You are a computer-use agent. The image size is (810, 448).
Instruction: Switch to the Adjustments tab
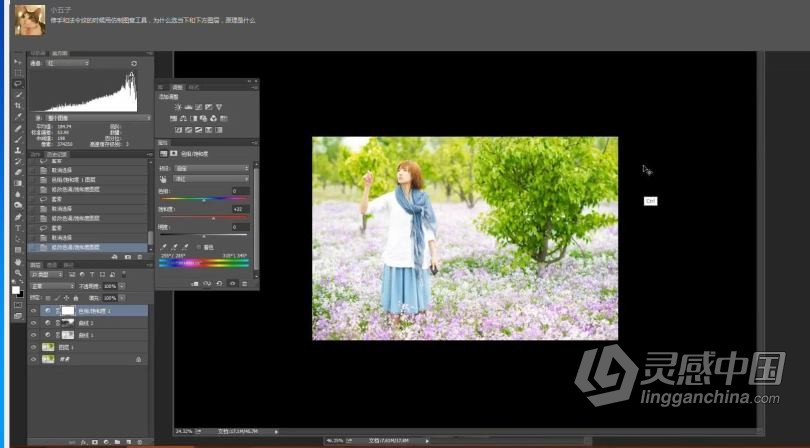tap(177, 87)
